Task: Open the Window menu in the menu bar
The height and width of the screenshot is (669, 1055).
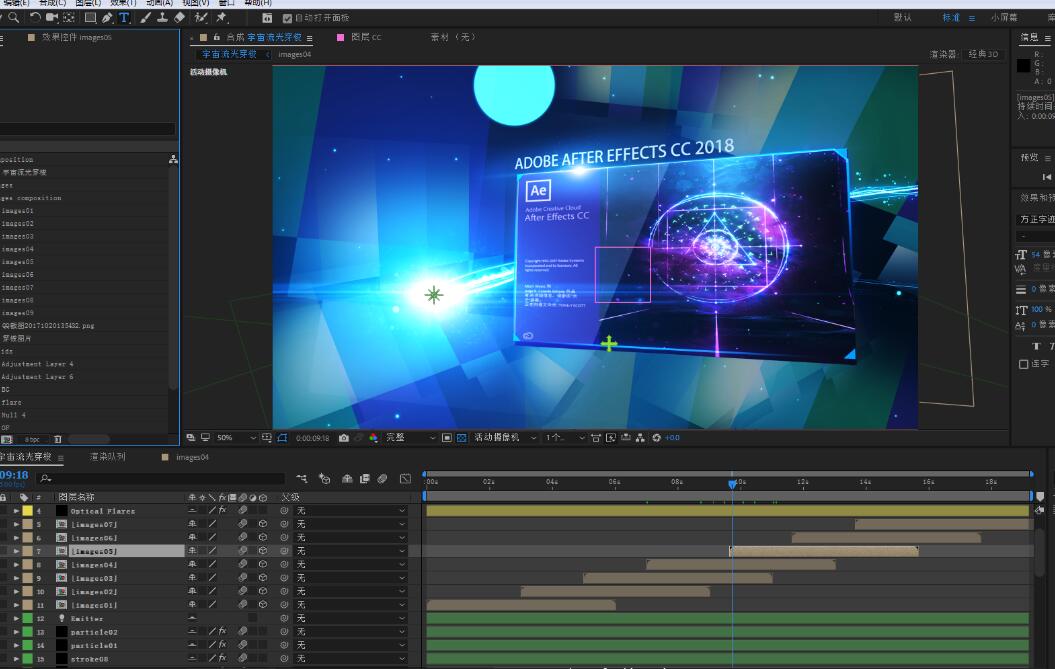Action: (226, 3)
